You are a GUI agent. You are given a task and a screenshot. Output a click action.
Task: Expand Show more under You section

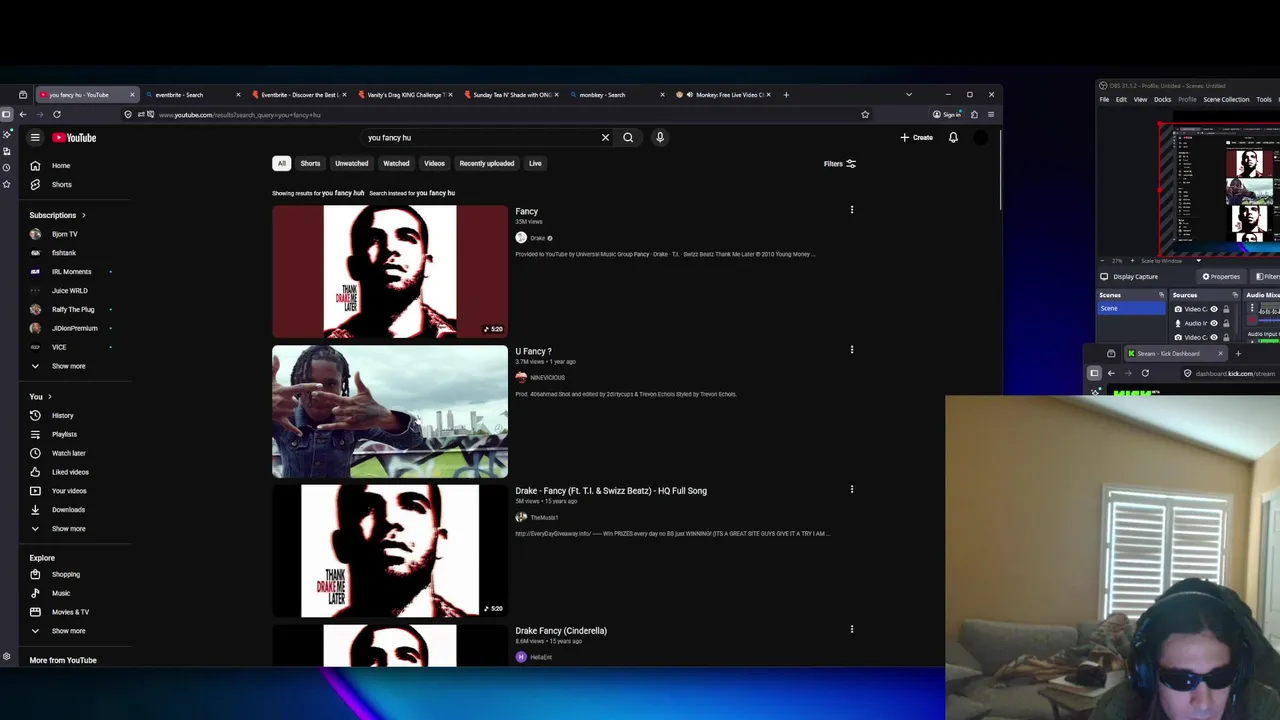pyautogui.click(x=68, y=528)
